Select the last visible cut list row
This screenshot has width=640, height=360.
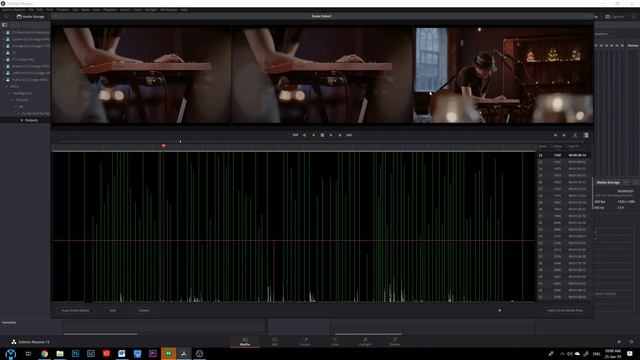pos(564,297)
